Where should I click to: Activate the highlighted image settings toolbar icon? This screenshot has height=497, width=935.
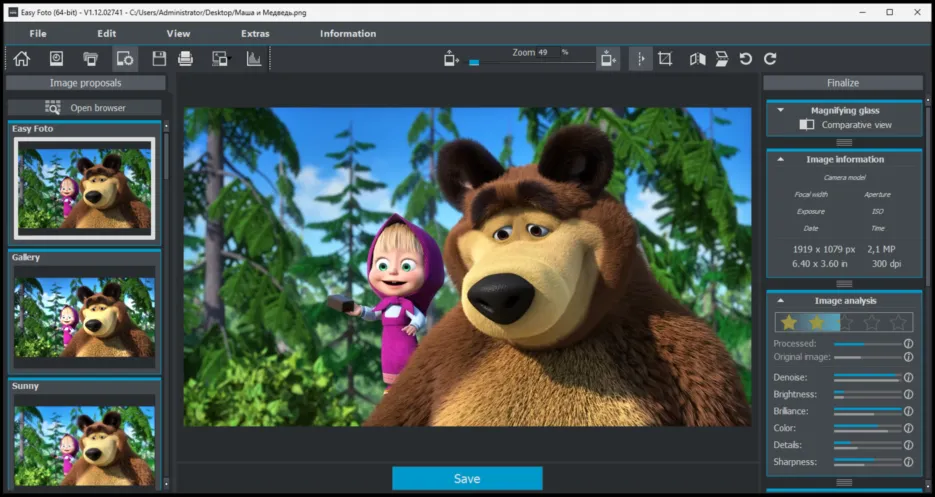(125, 58)
